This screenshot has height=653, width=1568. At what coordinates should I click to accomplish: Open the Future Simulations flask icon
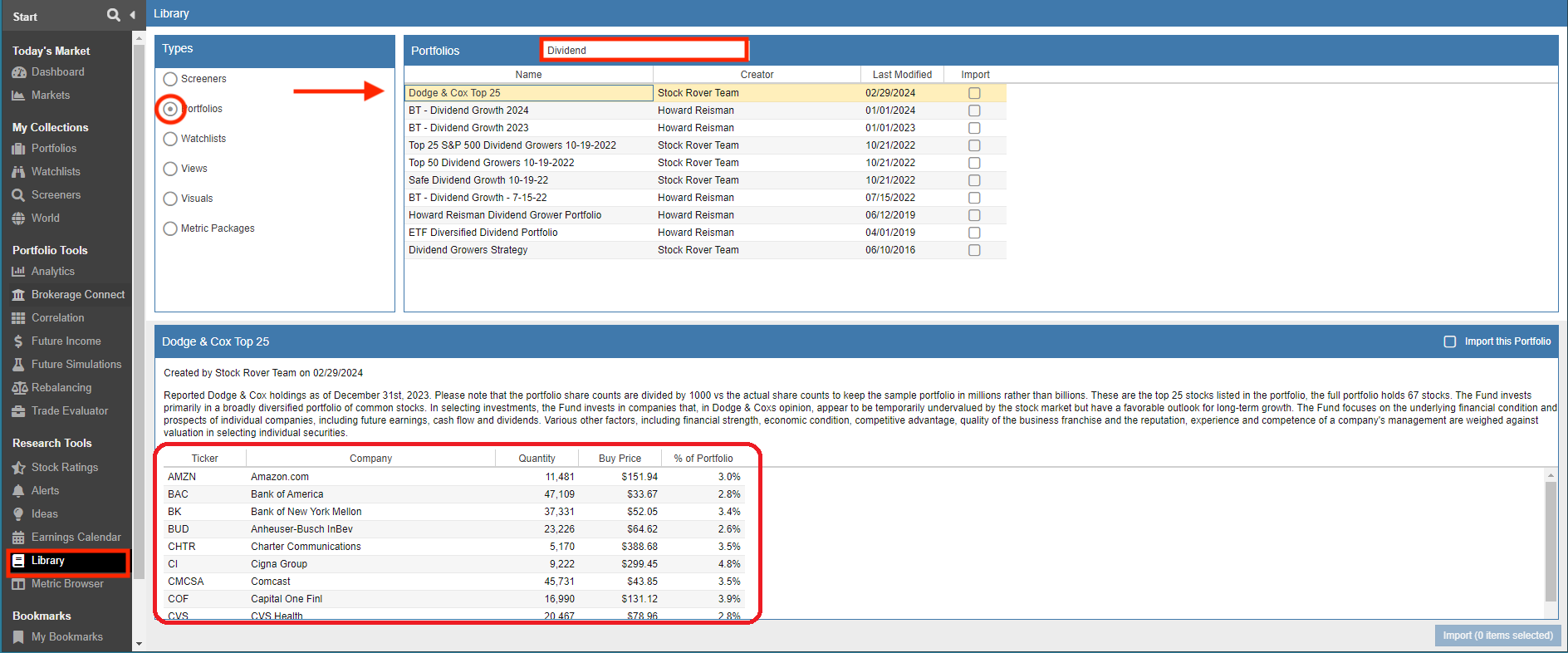18,365
